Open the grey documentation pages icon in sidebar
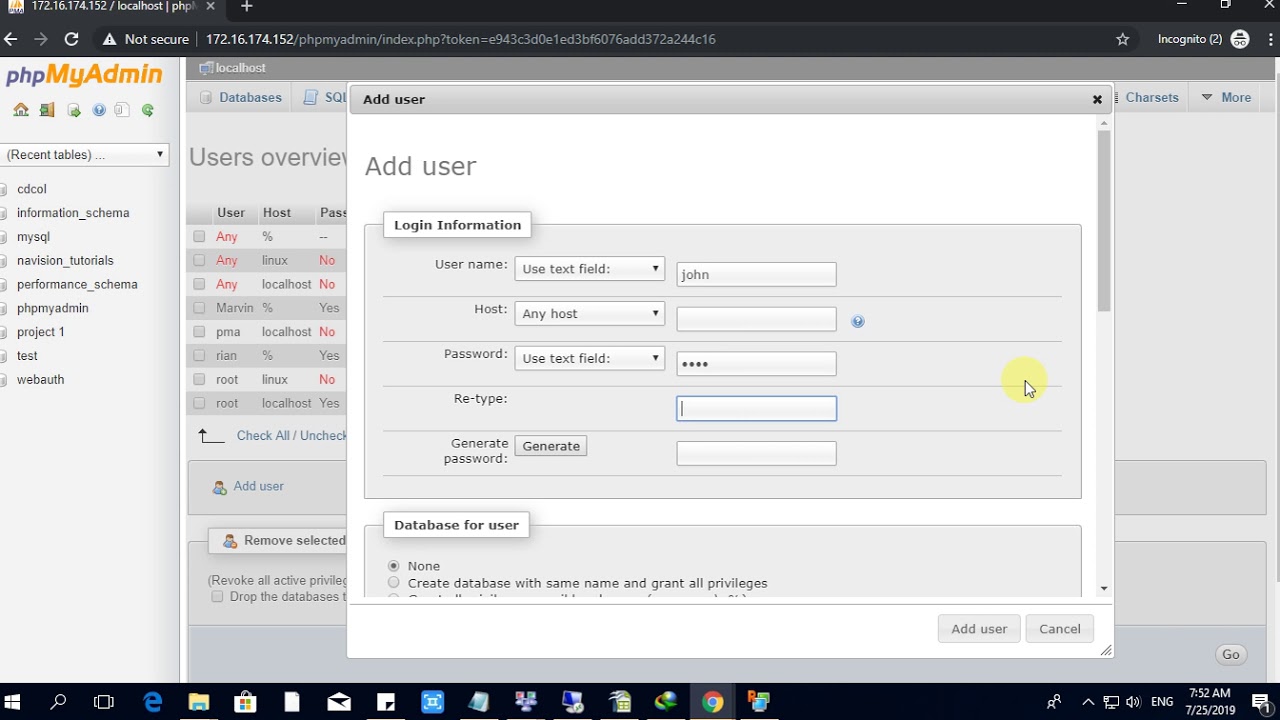Image resolution: width=1280 pixels, height=720 pixels. pos(122,110)
